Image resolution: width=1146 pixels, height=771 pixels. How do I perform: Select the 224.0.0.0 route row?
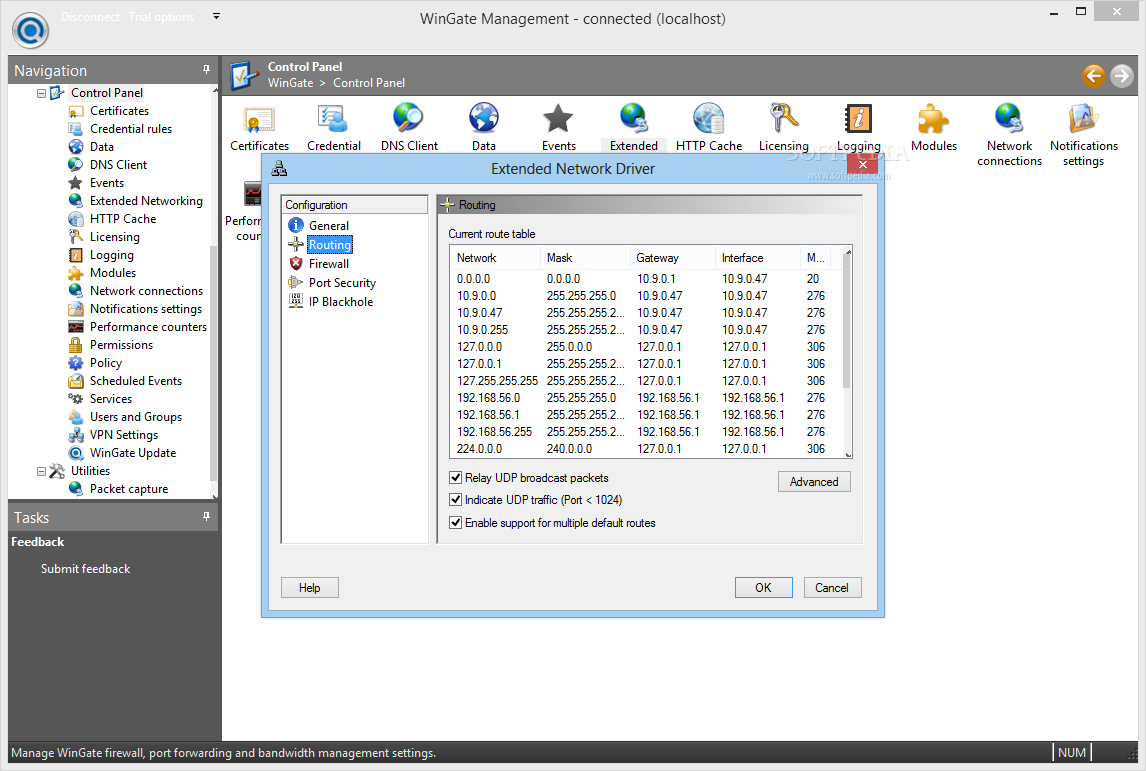[647, 449]
